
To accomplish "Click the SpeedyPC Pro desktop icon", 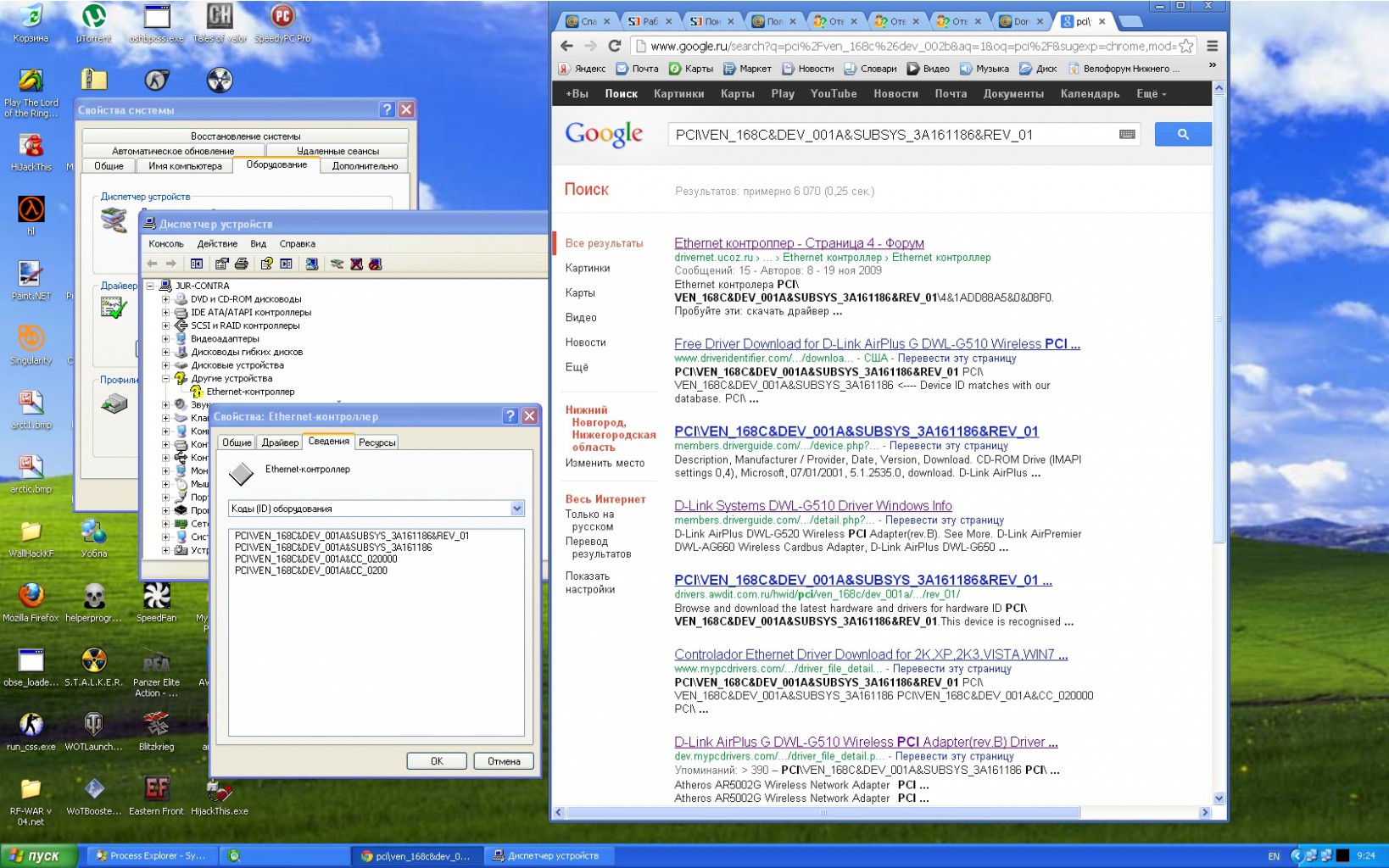I will [282, 24].
